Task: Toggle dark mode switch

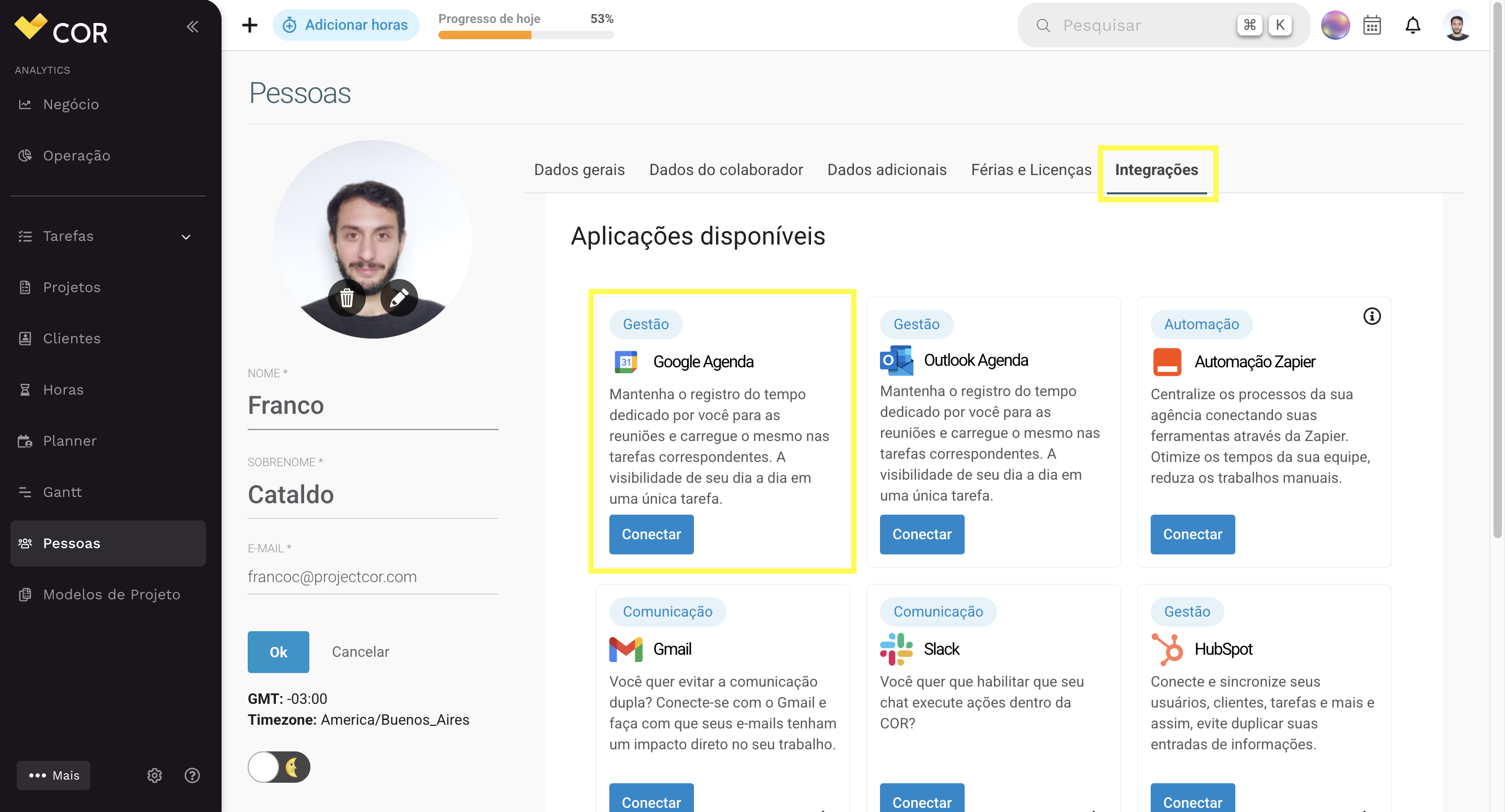Action: [279, 767]
